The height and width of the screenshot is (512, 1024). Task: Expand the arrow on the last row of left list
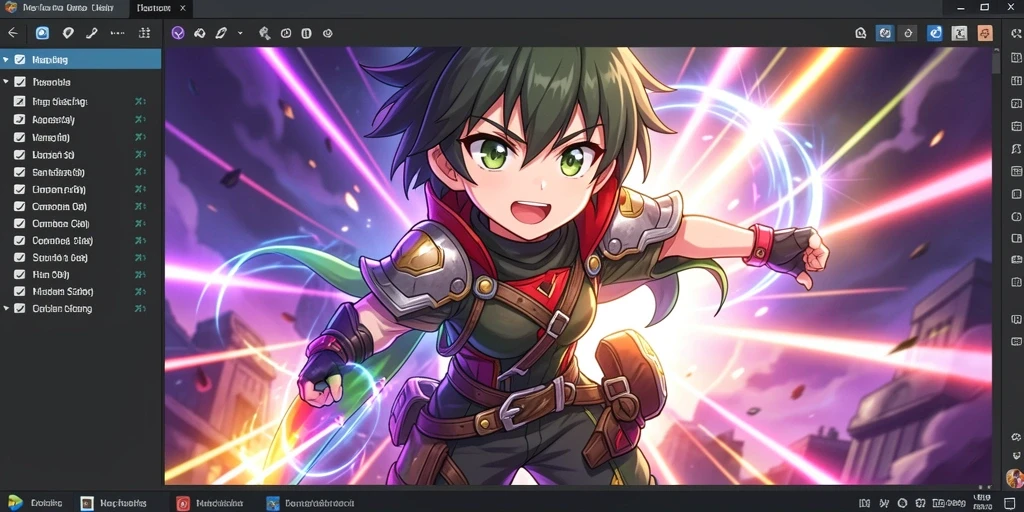click(6, 308)
